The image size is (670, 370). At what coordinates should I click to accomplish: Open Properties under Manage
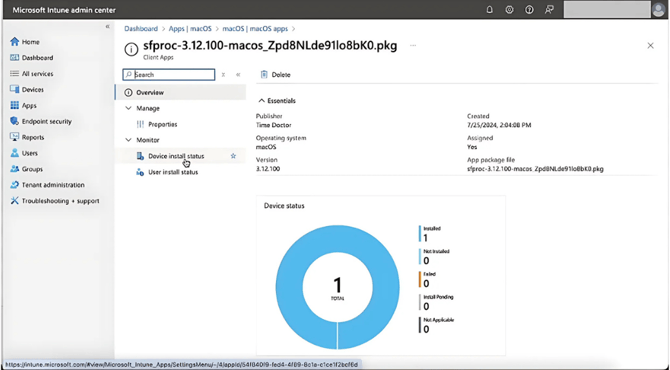pyautogui.click(x=163, y=124)
